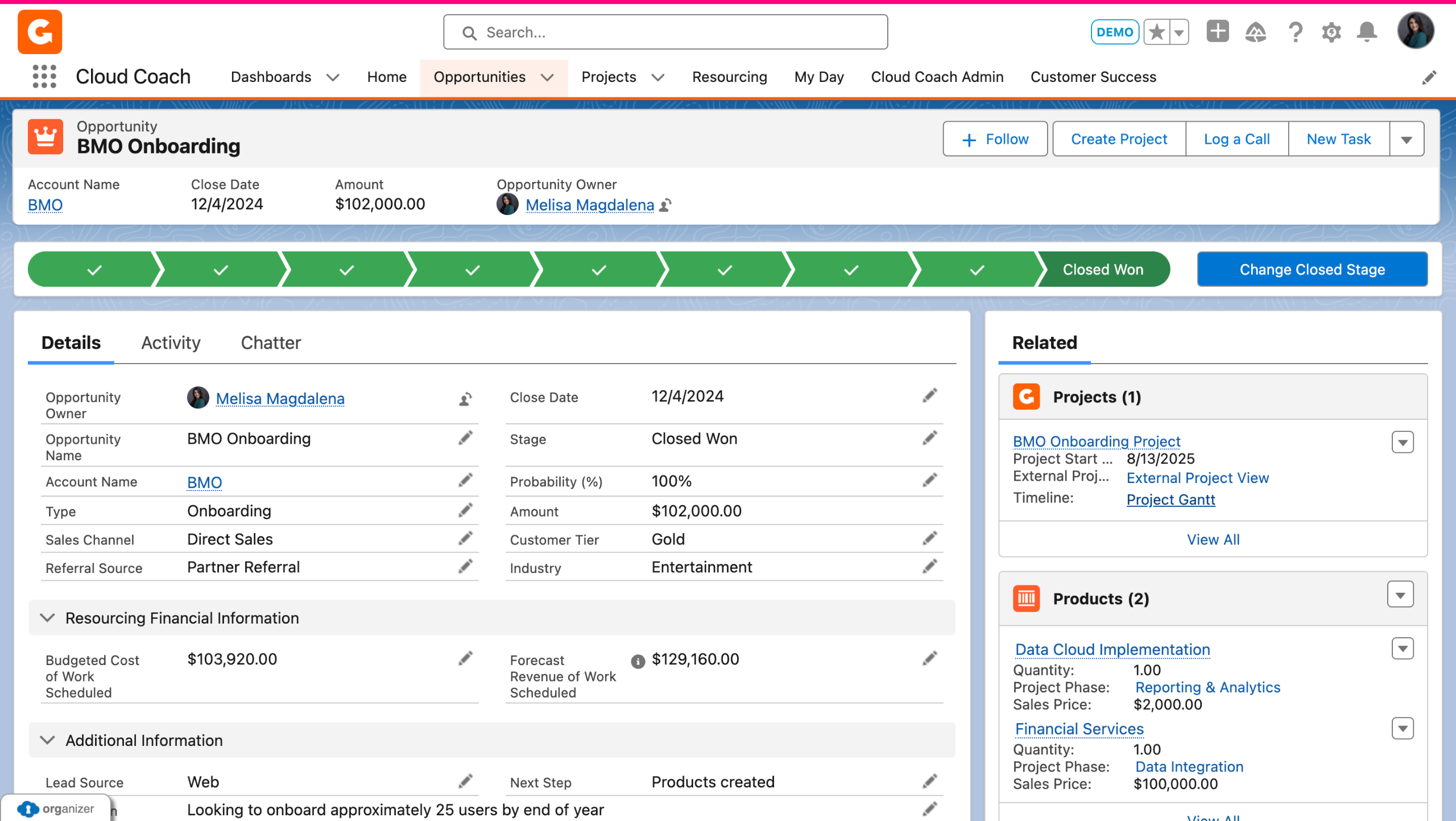Collapse Resourcing Financial Information section
Screen dimensions: 1456x821
(48, 618)
